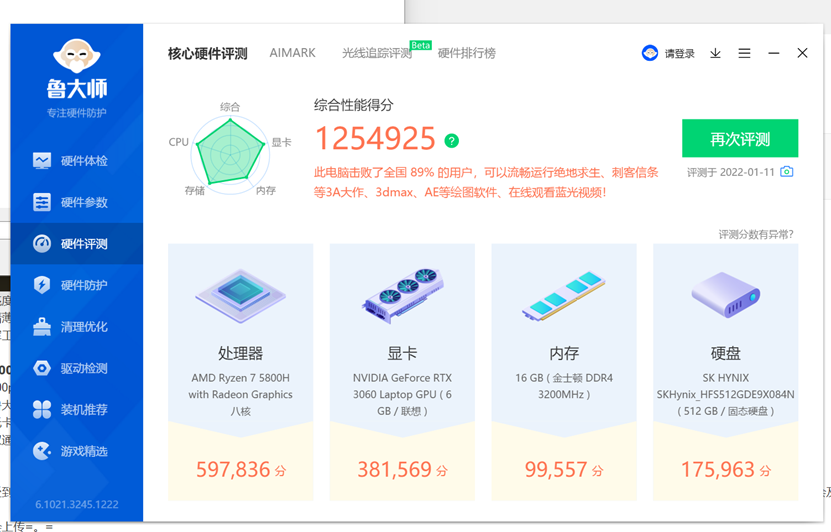Click the hard disk illustration
Viewport: 831px width, 532px height.
tap(726, 295)
